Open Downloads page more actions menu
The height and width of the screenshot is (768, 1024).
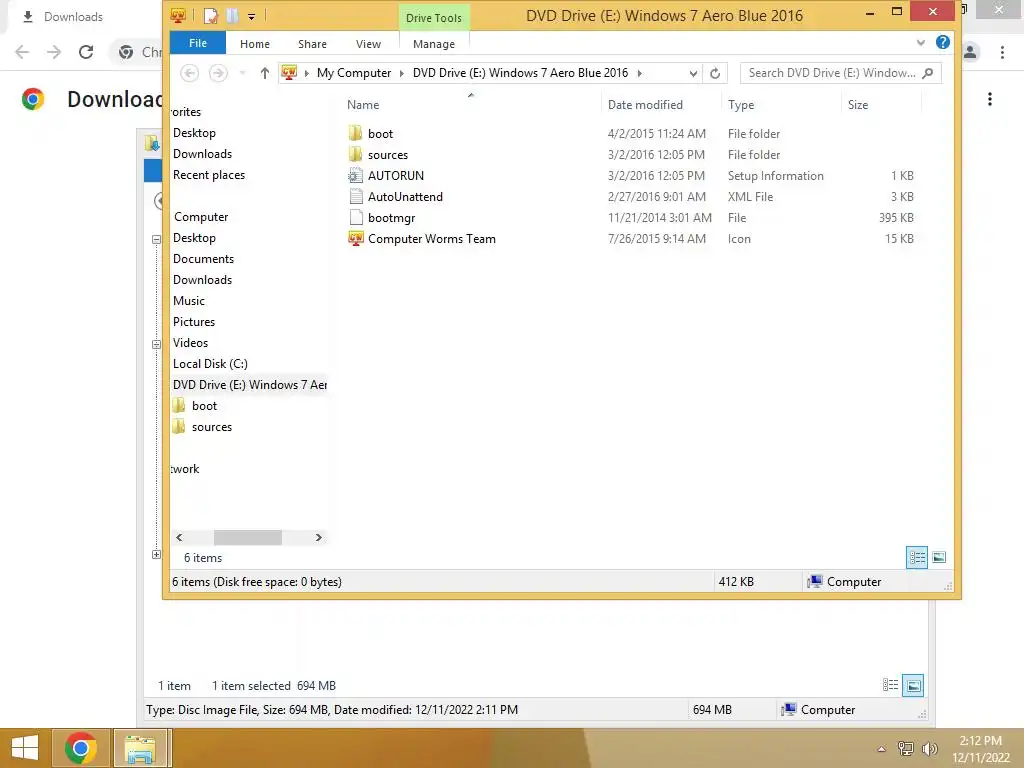990,99
